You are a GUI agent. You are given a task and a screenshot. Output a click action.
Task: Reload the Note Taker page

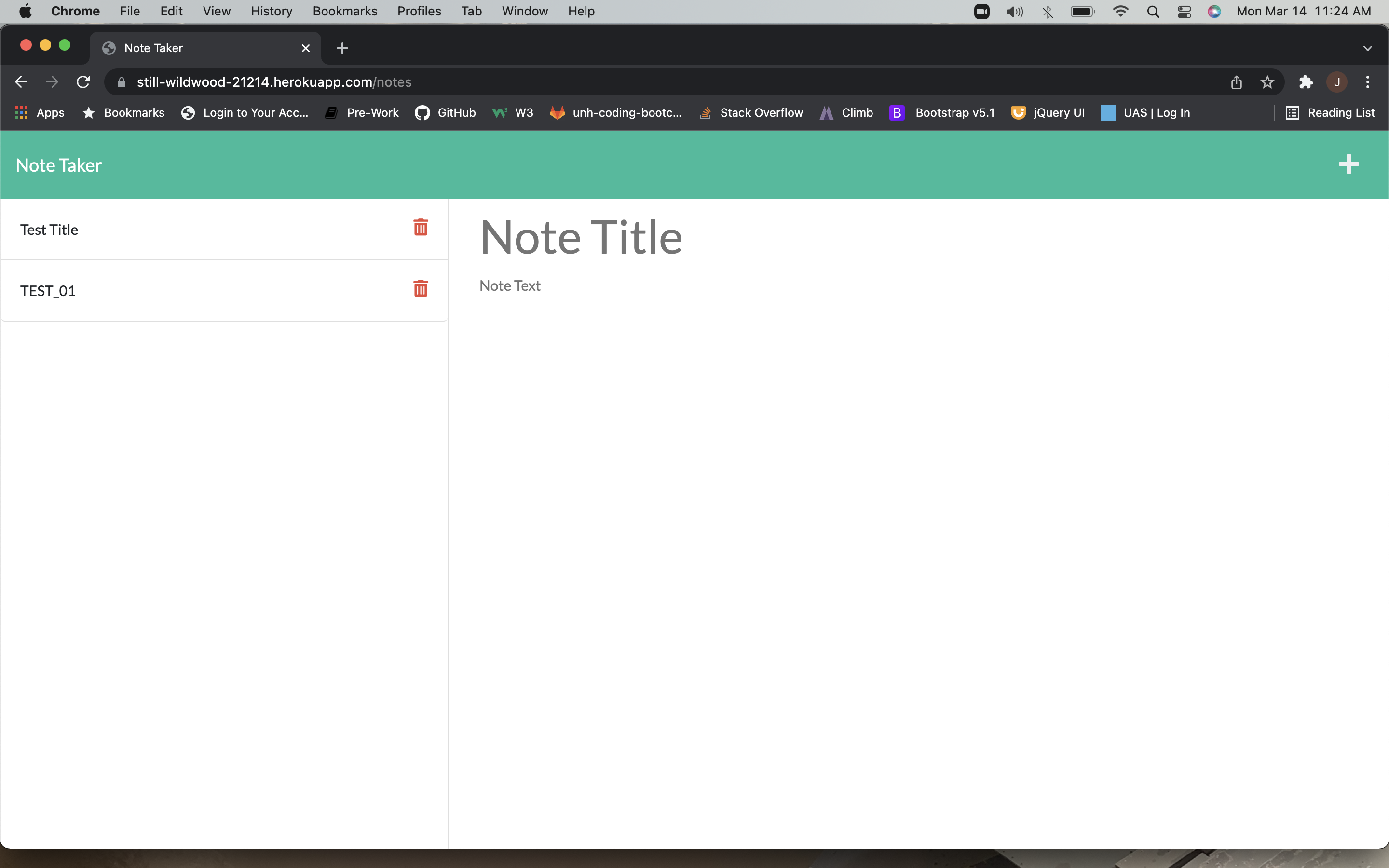[82, 81]
